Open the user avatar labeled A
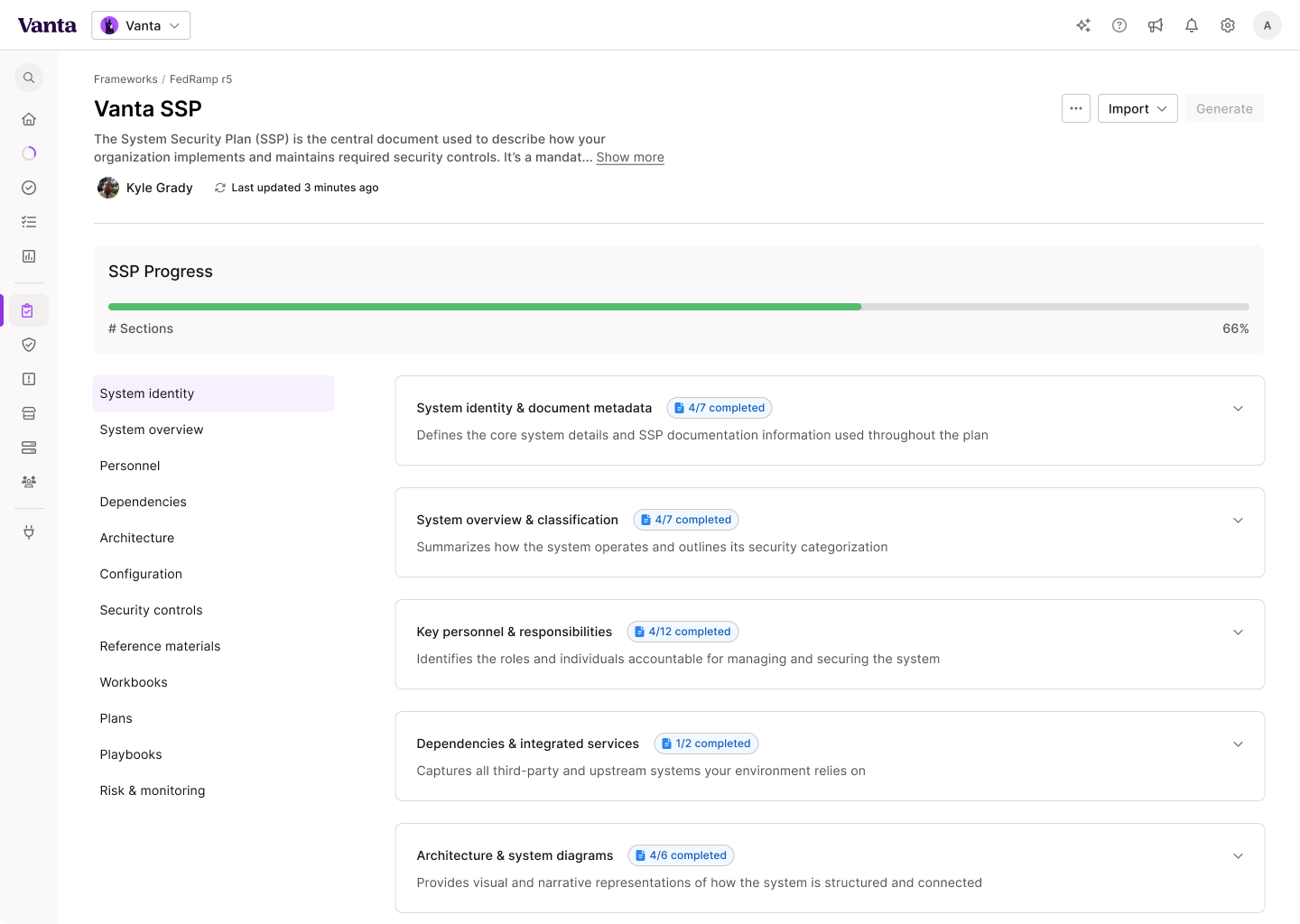Viewport: 1300px width, 924px height. tap(1267, 25)
